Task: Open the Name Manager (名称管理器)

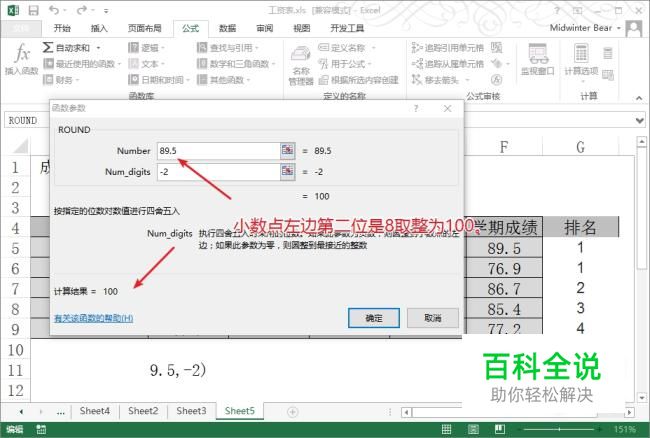Action: pyautogui.click(x=301, y=65)
